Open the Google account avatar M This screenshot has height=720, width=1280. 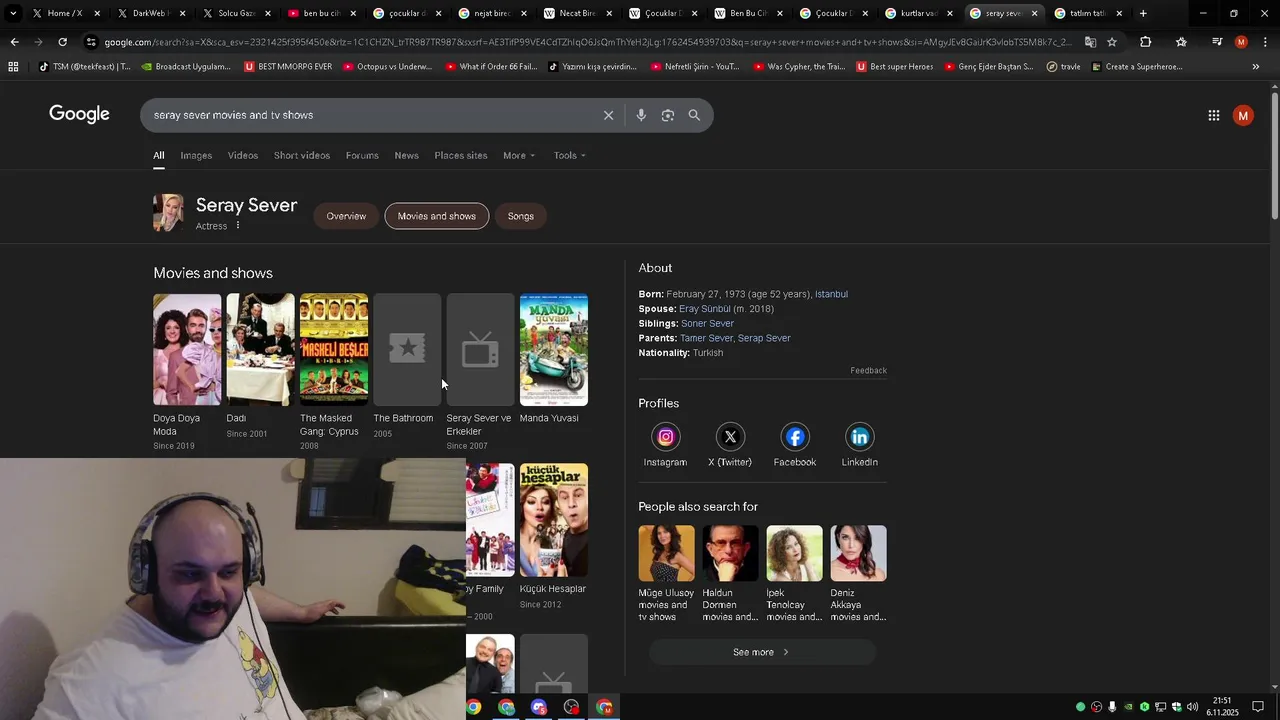[1243, 115]
